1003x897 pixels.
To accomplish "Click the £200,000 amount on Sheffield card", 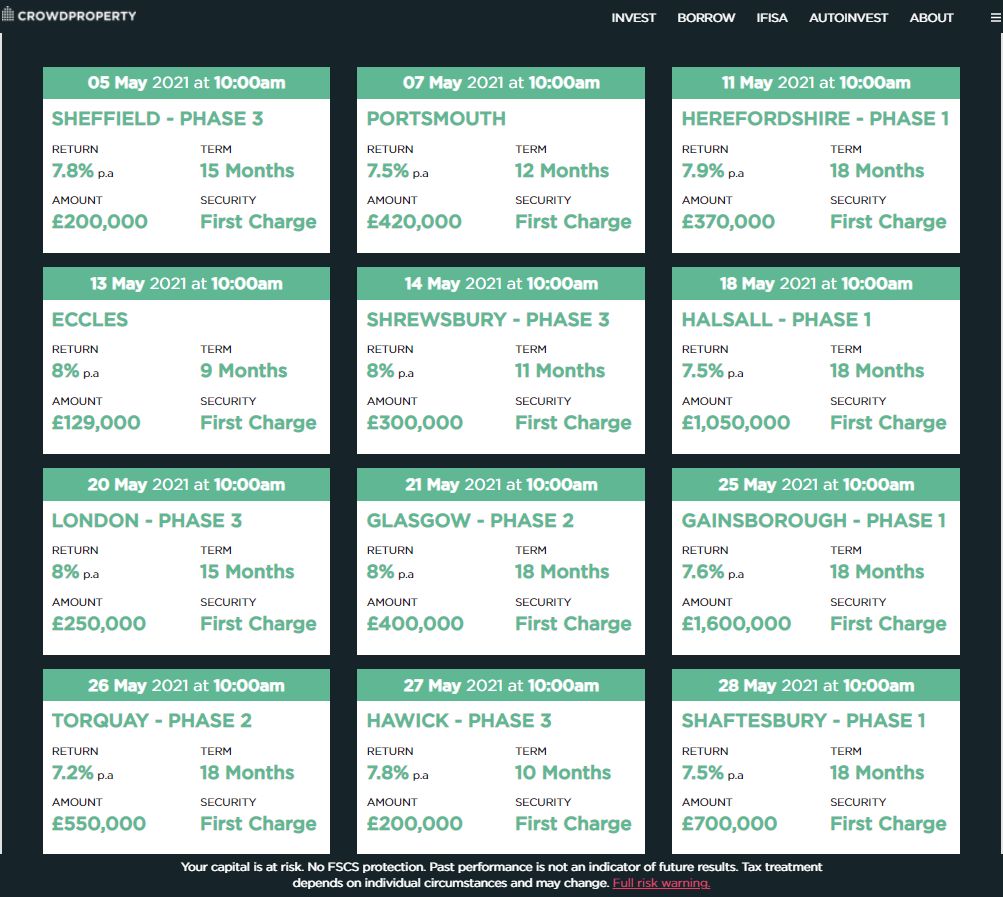I will pos(100,221).
